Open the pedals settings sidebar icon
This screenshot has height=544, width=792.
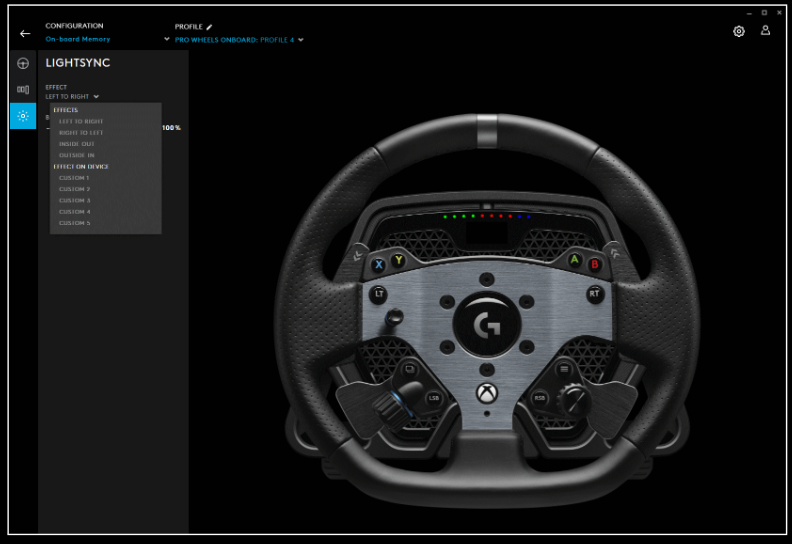(x=23, y=90)
